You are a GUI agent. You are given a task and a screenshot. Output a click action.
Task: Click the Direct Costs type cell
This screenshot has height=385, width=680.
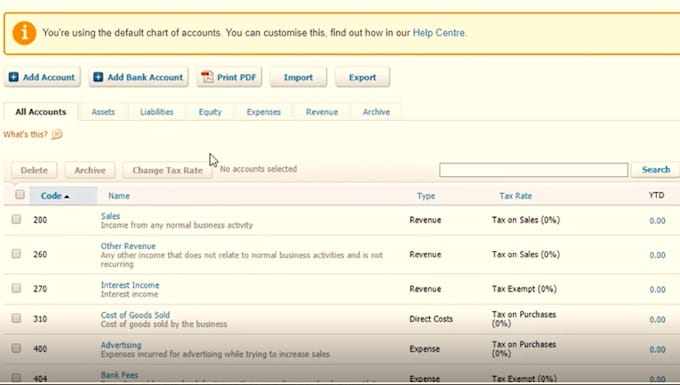click(431, 319)
